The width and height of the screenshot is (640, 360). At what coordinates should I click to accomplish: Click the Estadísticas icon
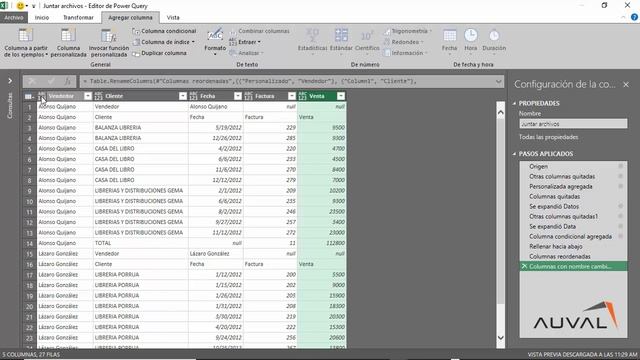[x=312, y=36]
